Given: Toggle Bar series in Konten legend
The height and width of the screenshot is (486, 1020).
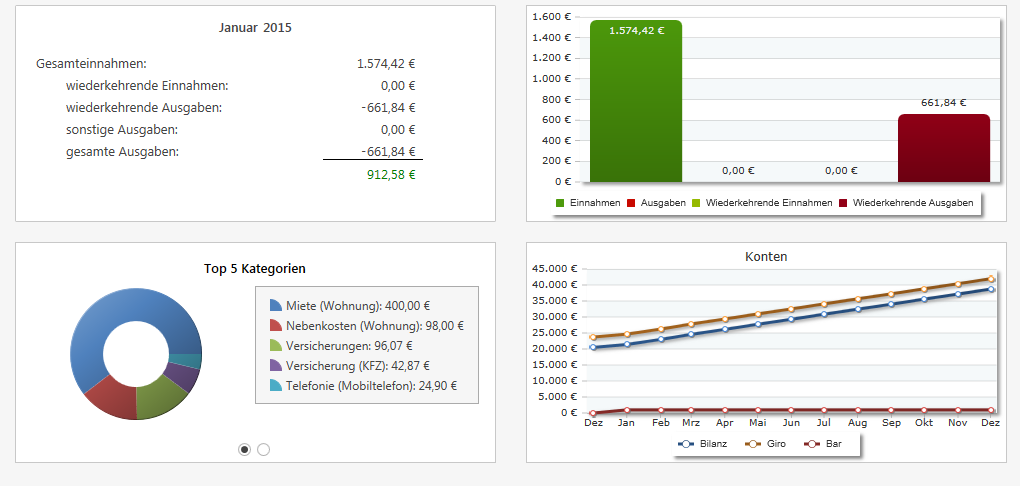Looking at the screenshot, I should [x=823, y=444].
